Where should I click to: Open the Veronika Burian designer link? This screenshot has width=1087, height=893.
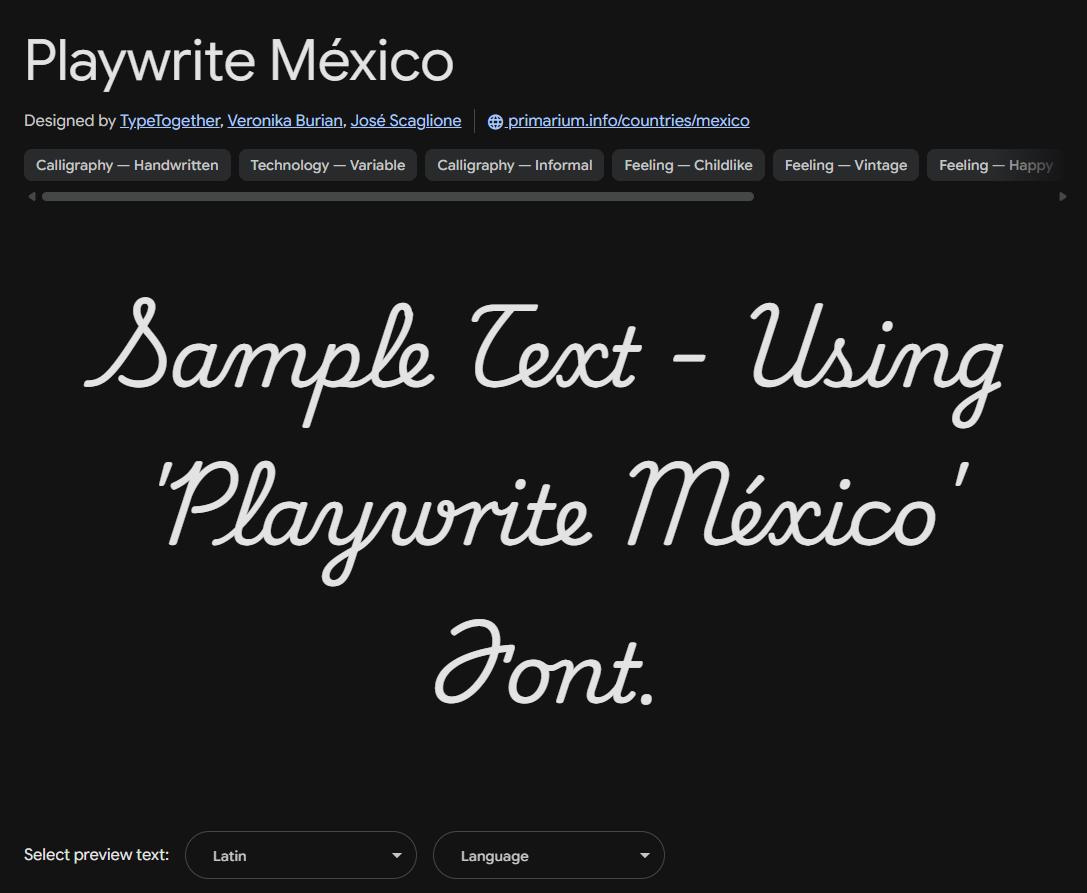[285, 121]
